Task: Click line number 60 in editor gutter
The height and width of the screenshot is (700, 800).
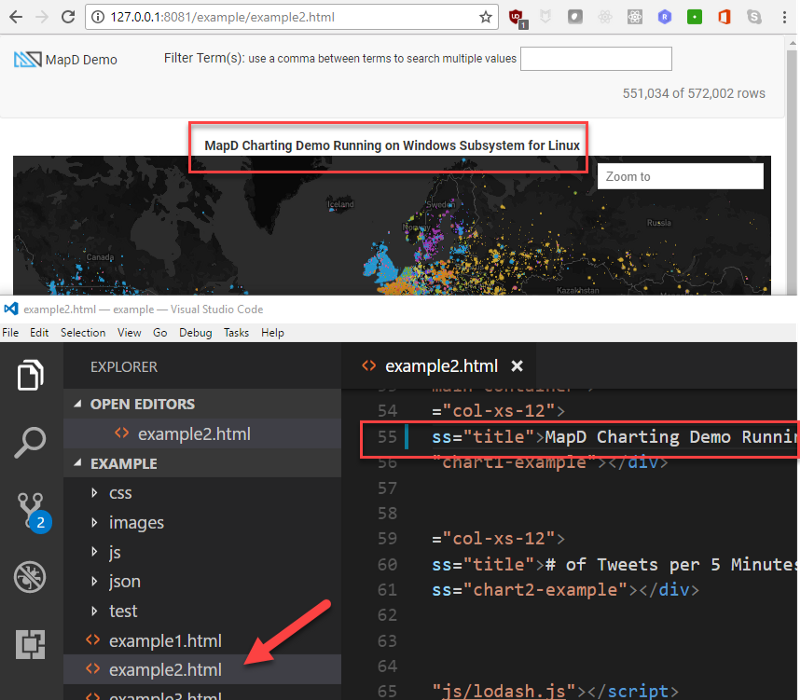Action: tap(387, 564)
